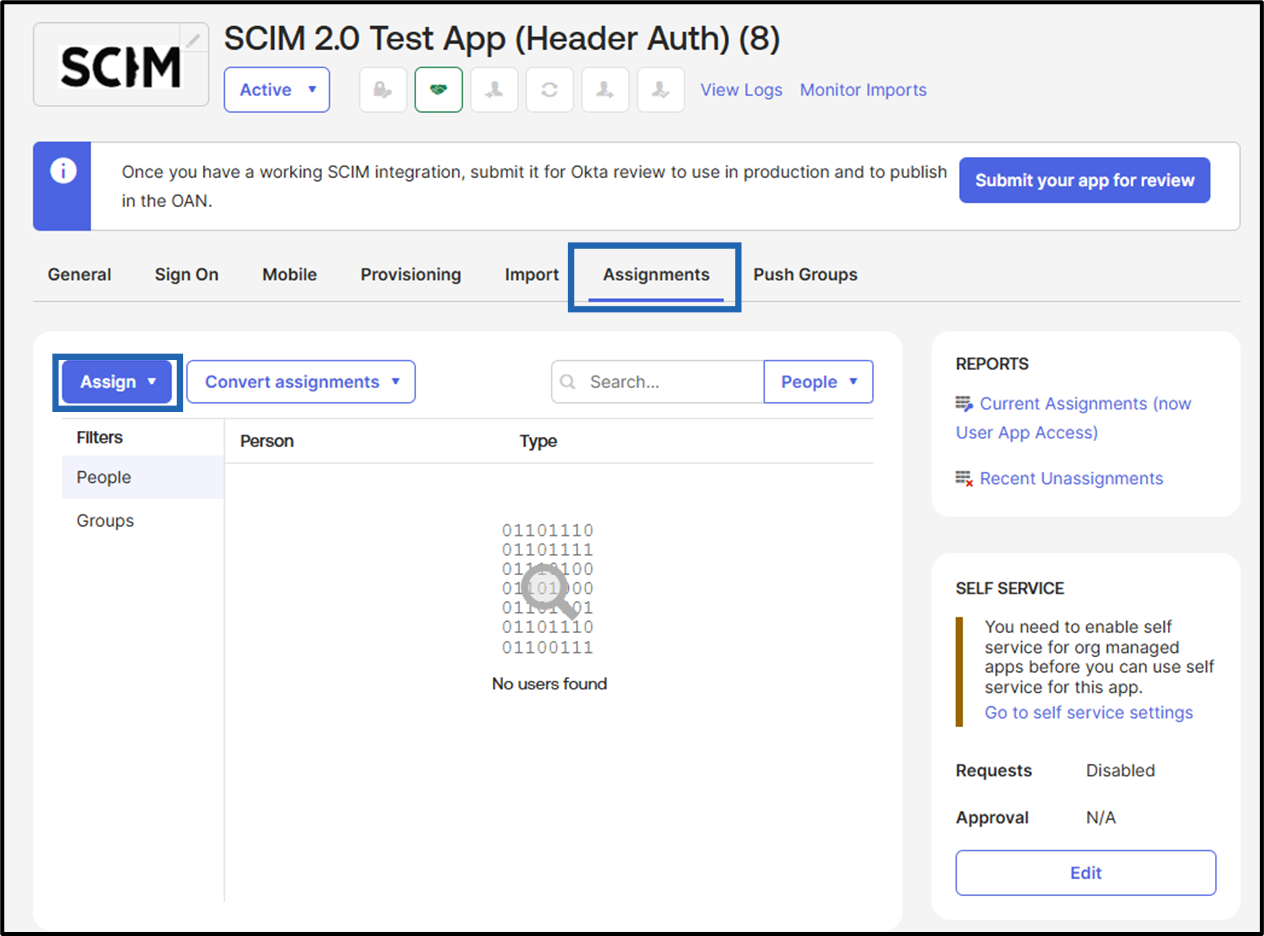Open the Push Groups tab
Viewport: 1264px width, 936px height.
tap(805, 274)
